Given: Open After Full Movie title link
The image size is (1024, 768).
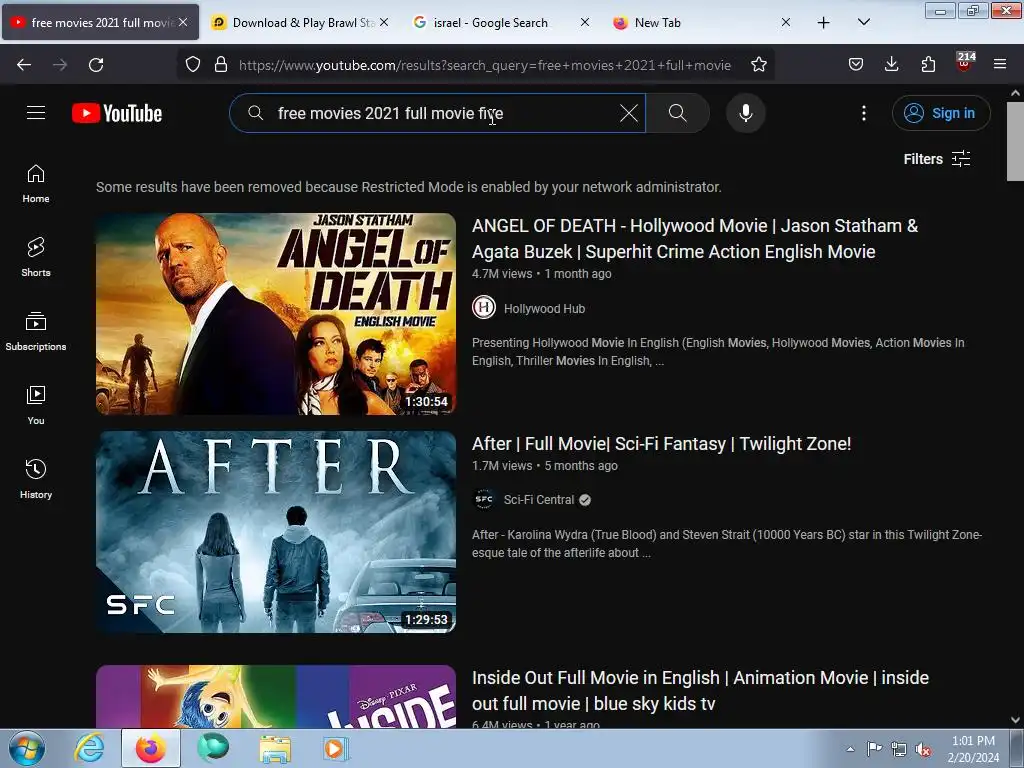Looking at the screenshot, I should [661, 444].
